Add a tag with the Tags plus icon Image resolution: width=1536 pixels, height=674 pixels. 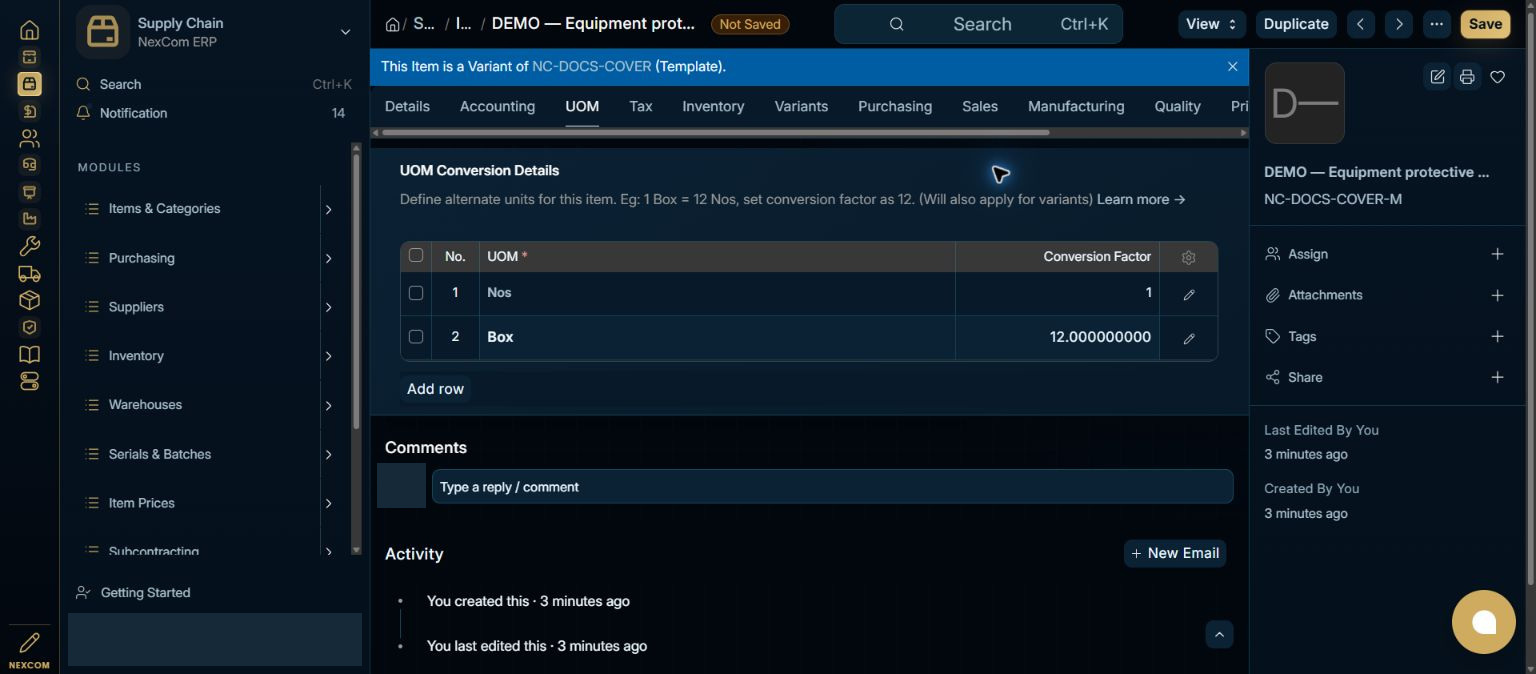pyautogui.click(x=1497, y=336)
